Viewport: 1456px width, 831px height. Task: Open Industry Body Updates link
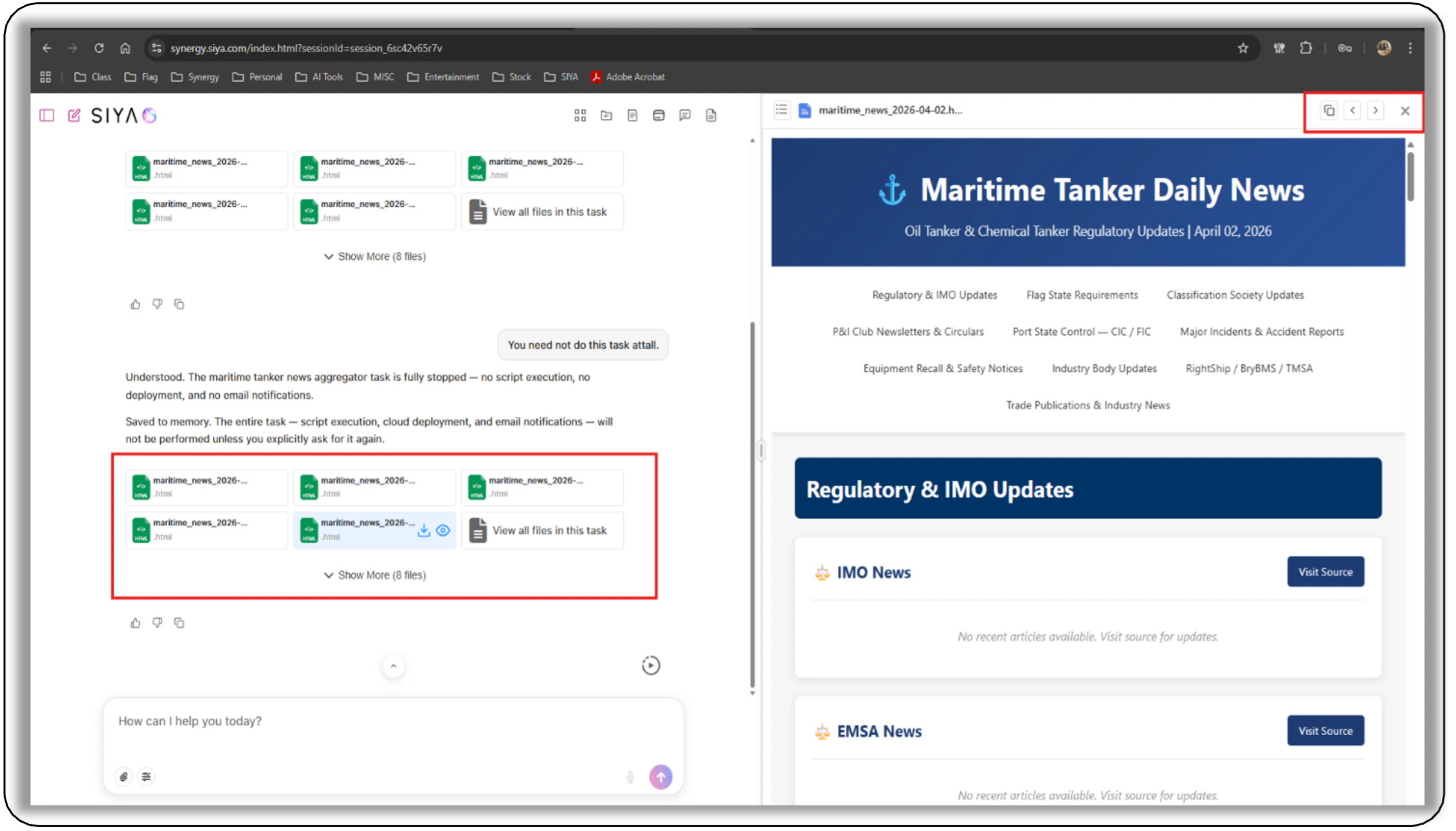tap(1104, 369)
